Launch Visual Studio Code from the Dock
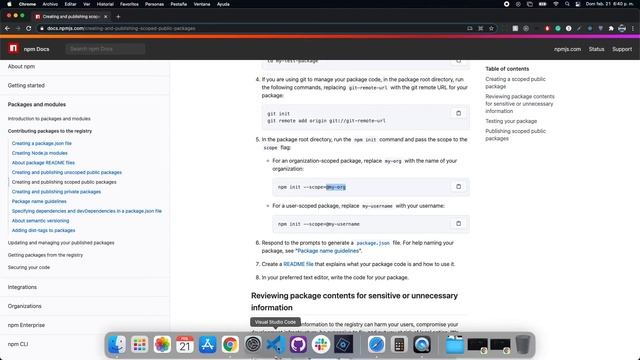 (276, 344)
